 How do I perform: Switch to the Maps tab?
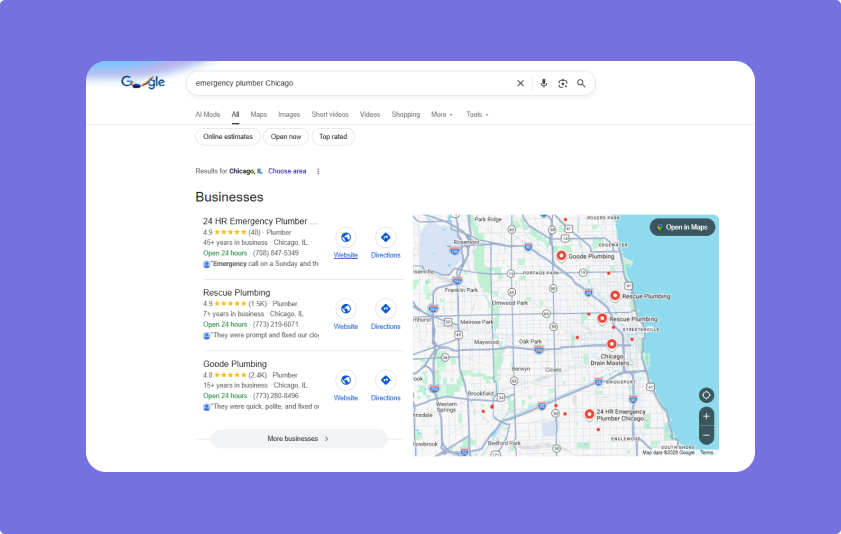[x=259, y=115]
